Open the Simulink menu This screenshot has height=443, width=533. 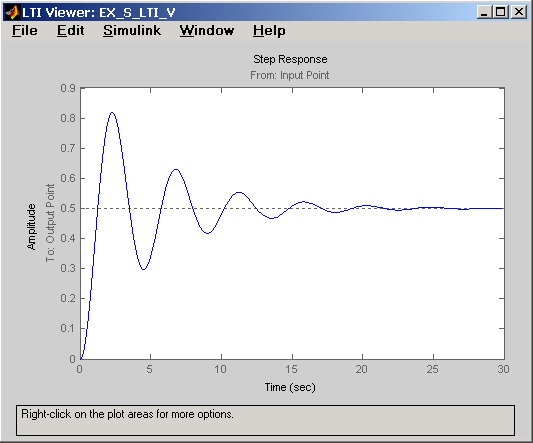132,31
